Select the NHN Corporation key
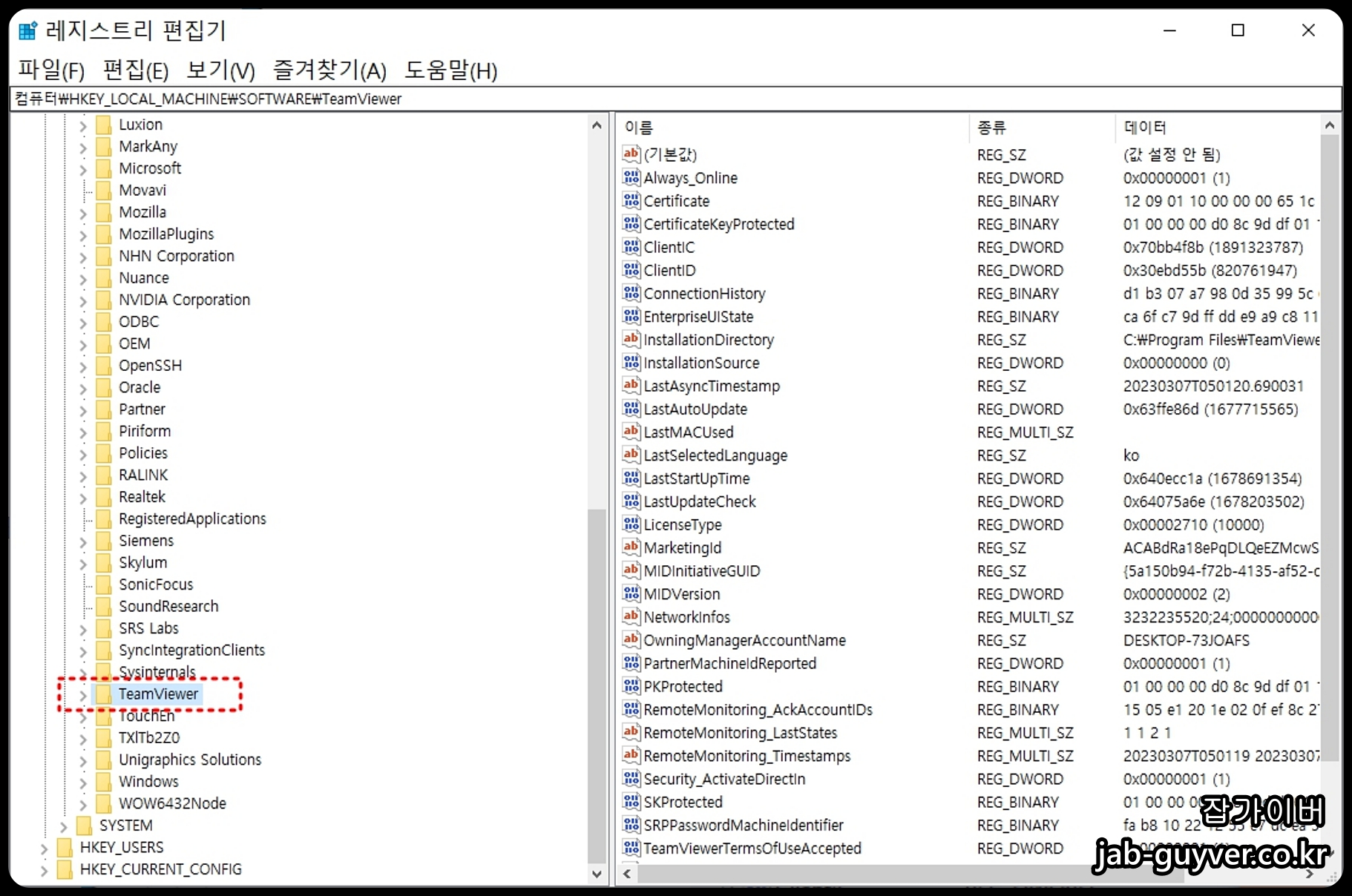Screen dimensions: 1352x896 177,256
